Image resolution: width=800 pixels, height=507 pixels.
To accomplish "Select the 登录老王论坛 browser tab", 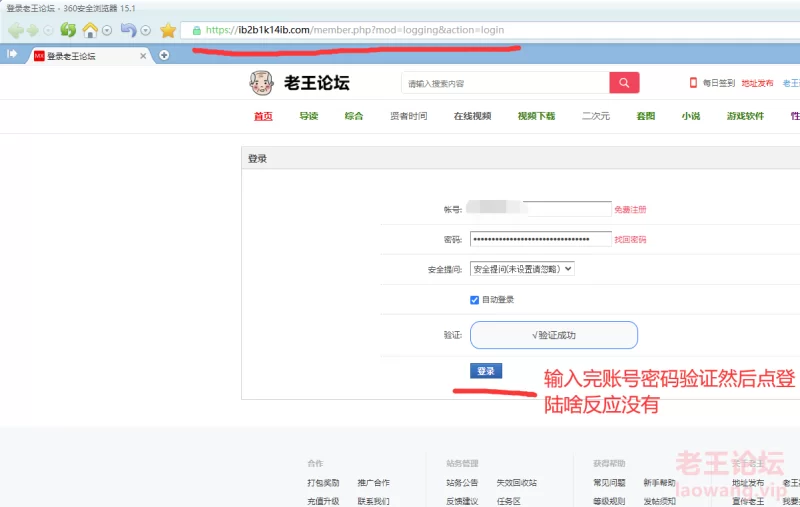I will point(87,56).
